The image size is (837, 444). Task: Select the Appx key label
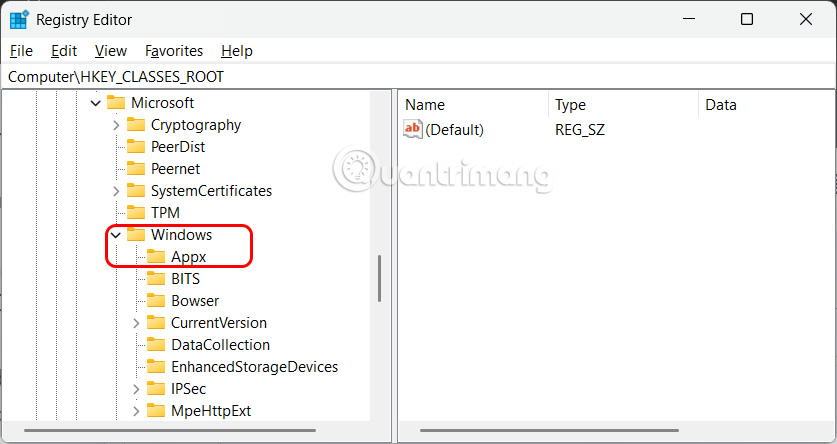[188, 257]
